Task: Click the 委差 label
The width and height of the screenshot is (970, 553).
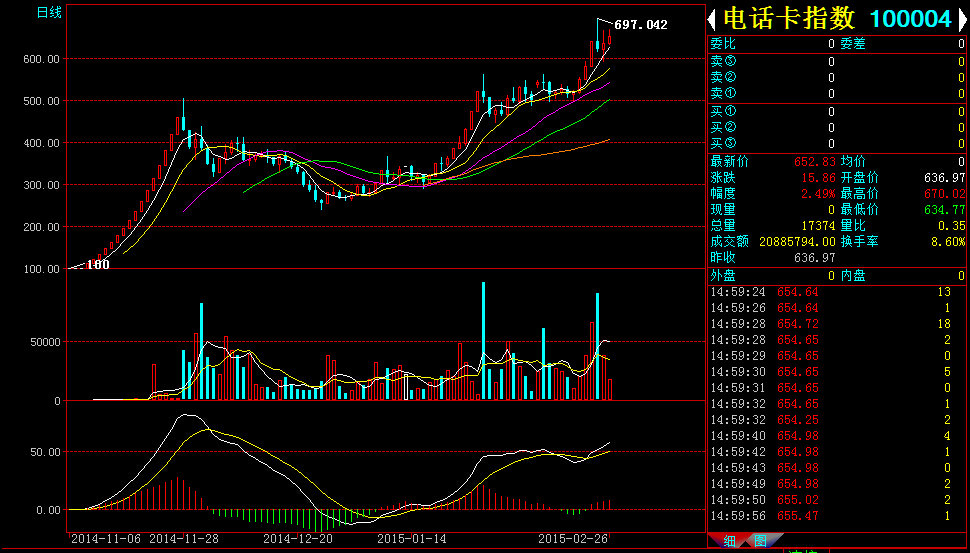Action: tap(852, 44)
